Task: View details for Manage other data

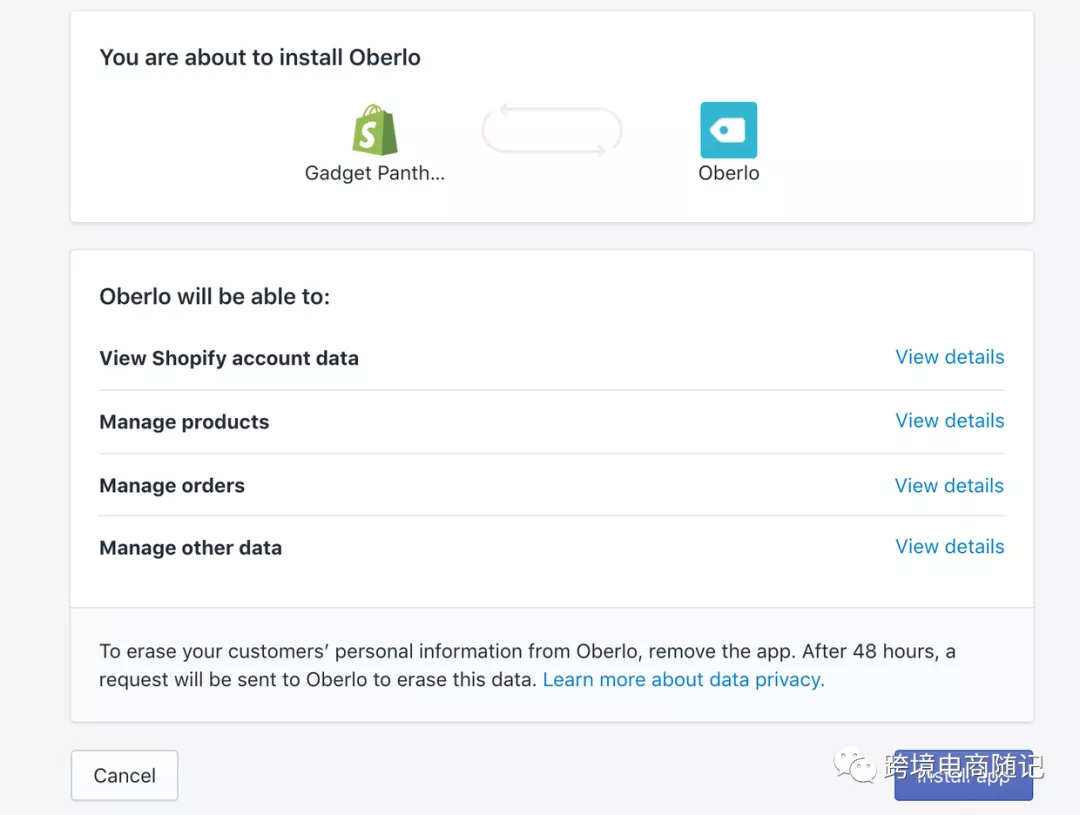Action: [949, 546]
